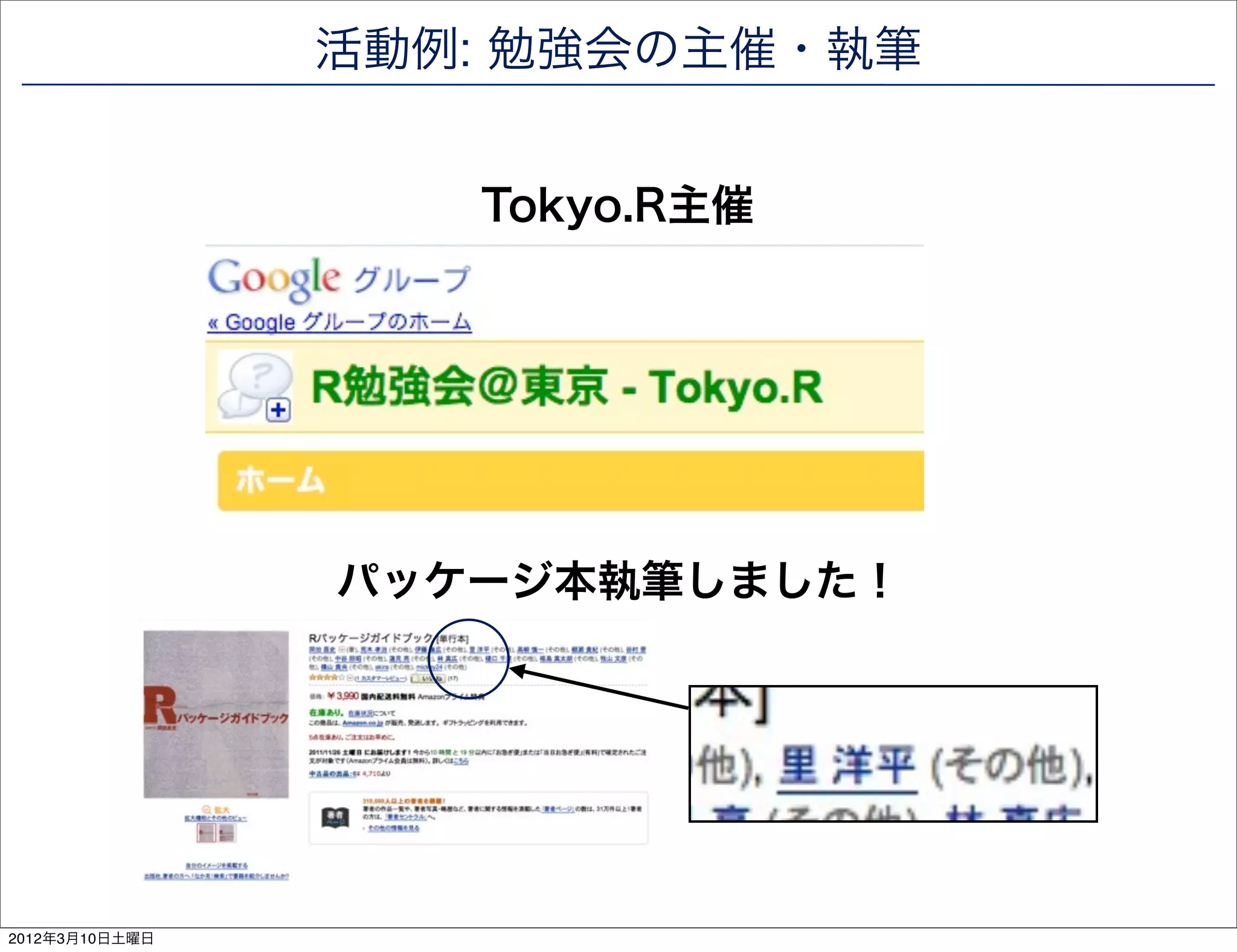
Task: Click the akira author link
Action: point(382,667)
